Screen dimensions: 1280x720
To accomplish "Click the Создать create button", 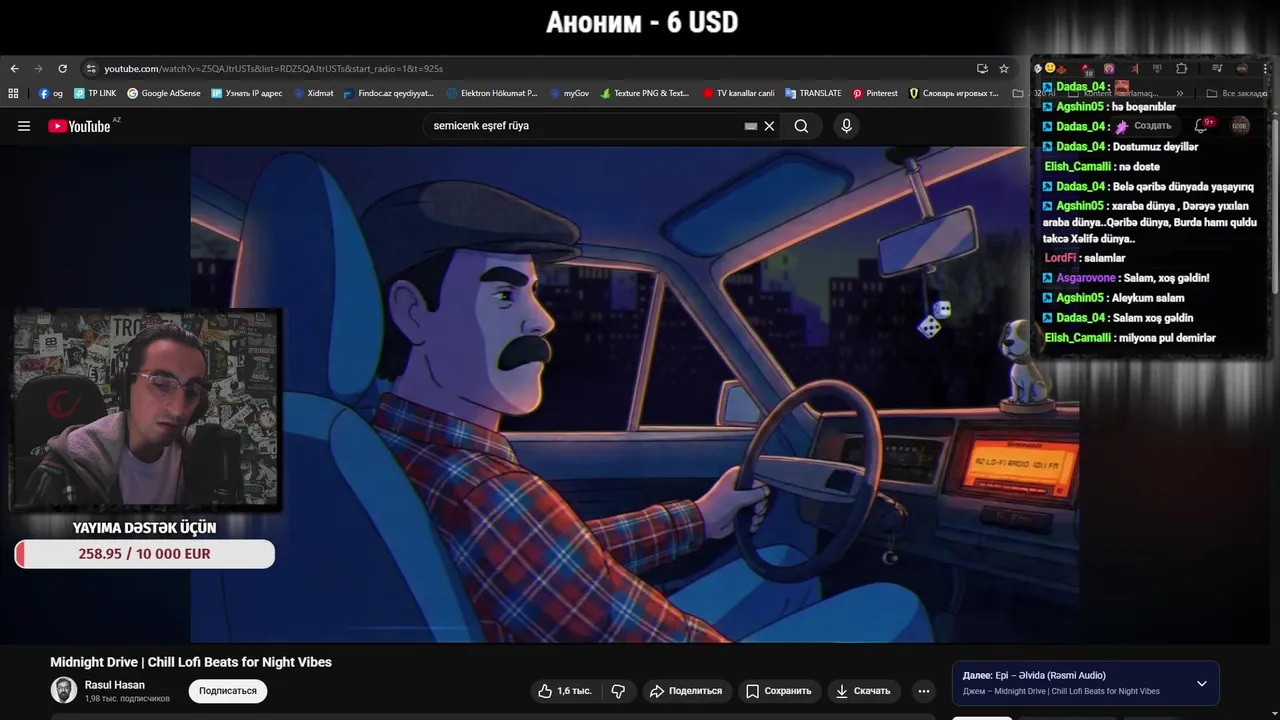I will pyautogui.click(x=1143, y=126).
